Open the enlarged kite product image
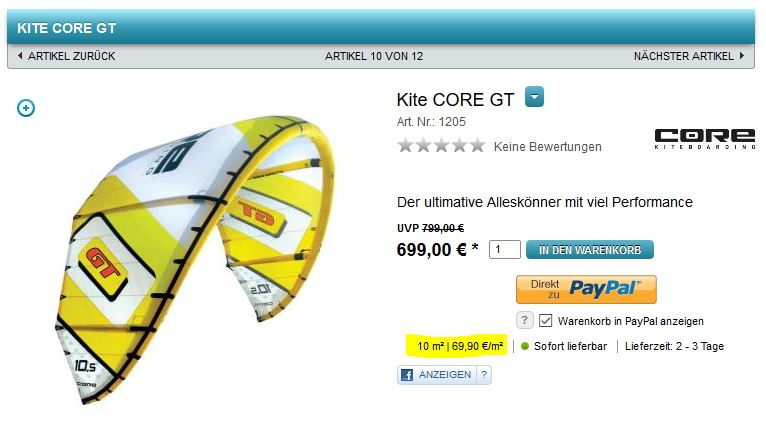 pyautogui.click(x=195, y=259)
